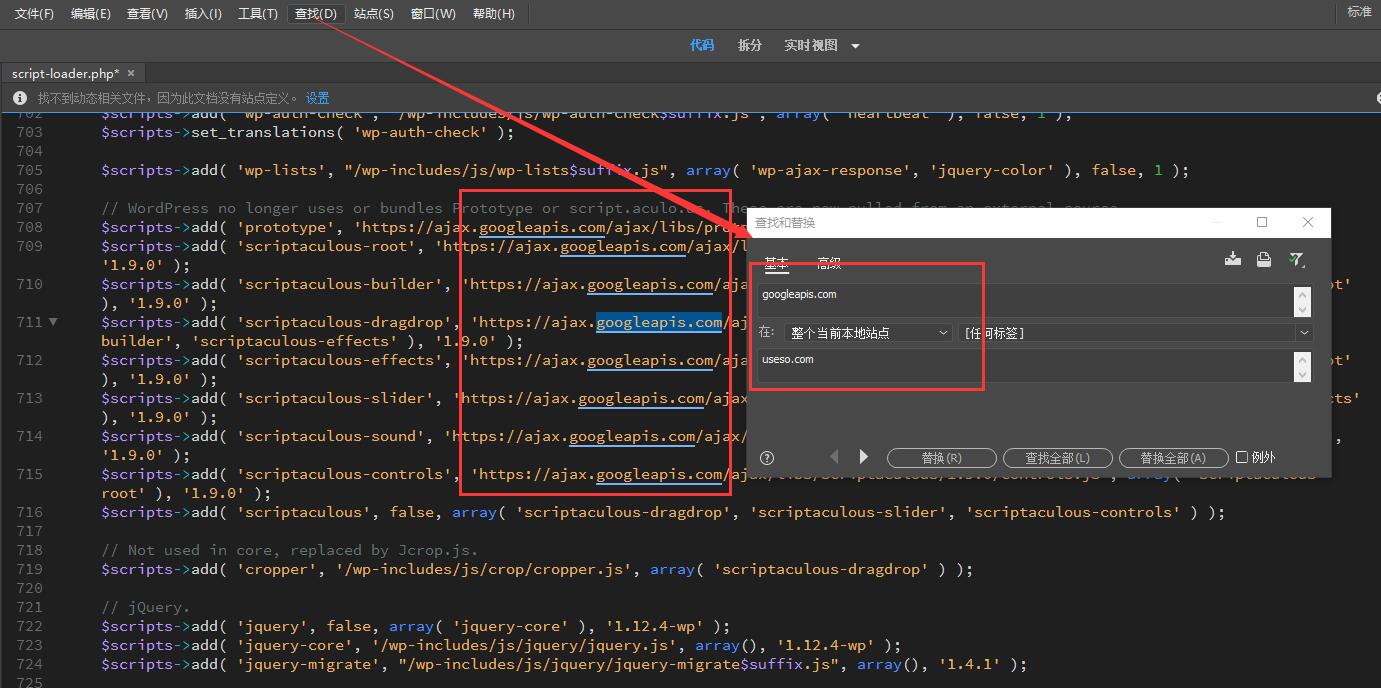Image resolution: width=1381 pixels, height=688 pixels.
Task: Click the filter options icon
Action: click(1297, 260)
